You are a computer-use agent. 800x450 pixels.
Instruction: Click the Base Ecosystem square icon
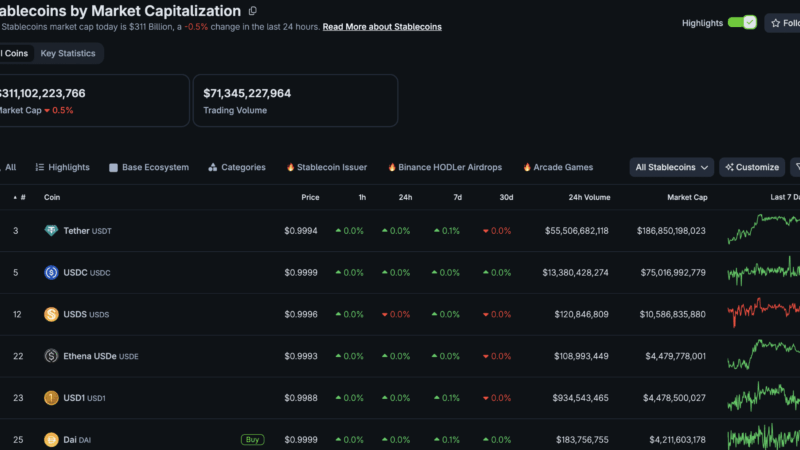(x=113, y=167)
